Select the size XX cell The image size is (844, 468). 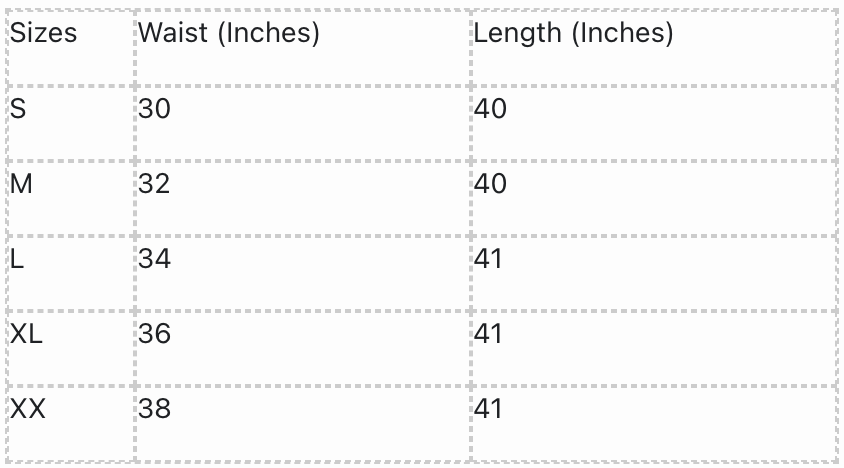pyautogui.click(x=28, y=409)
